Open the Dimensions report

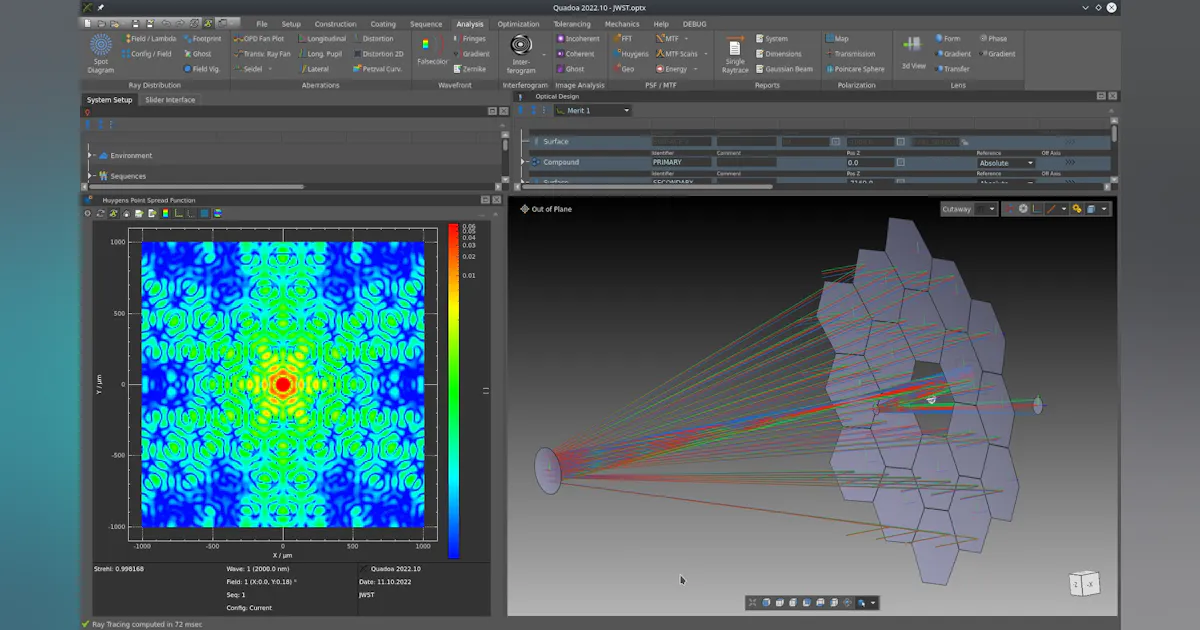click(778, 54)
